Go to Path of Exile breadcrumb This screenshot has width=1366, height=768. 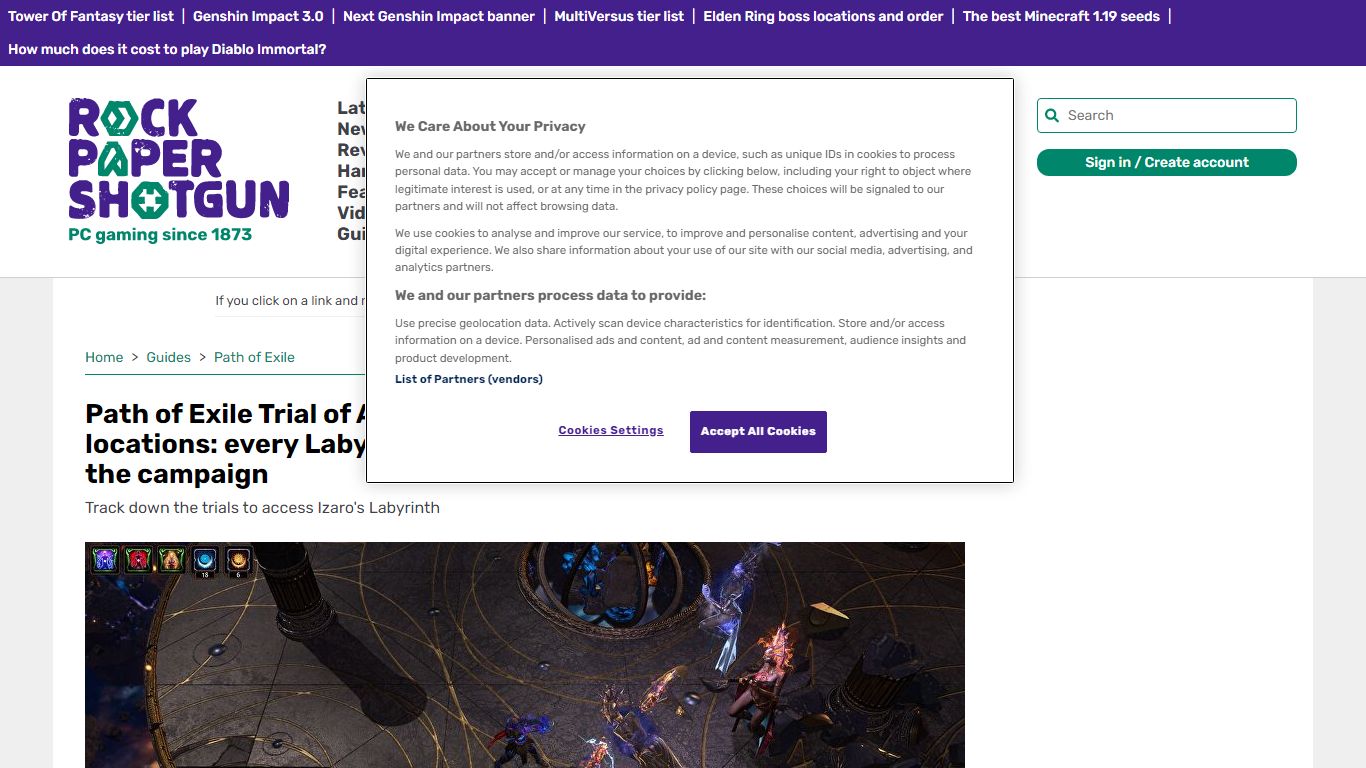254,357
